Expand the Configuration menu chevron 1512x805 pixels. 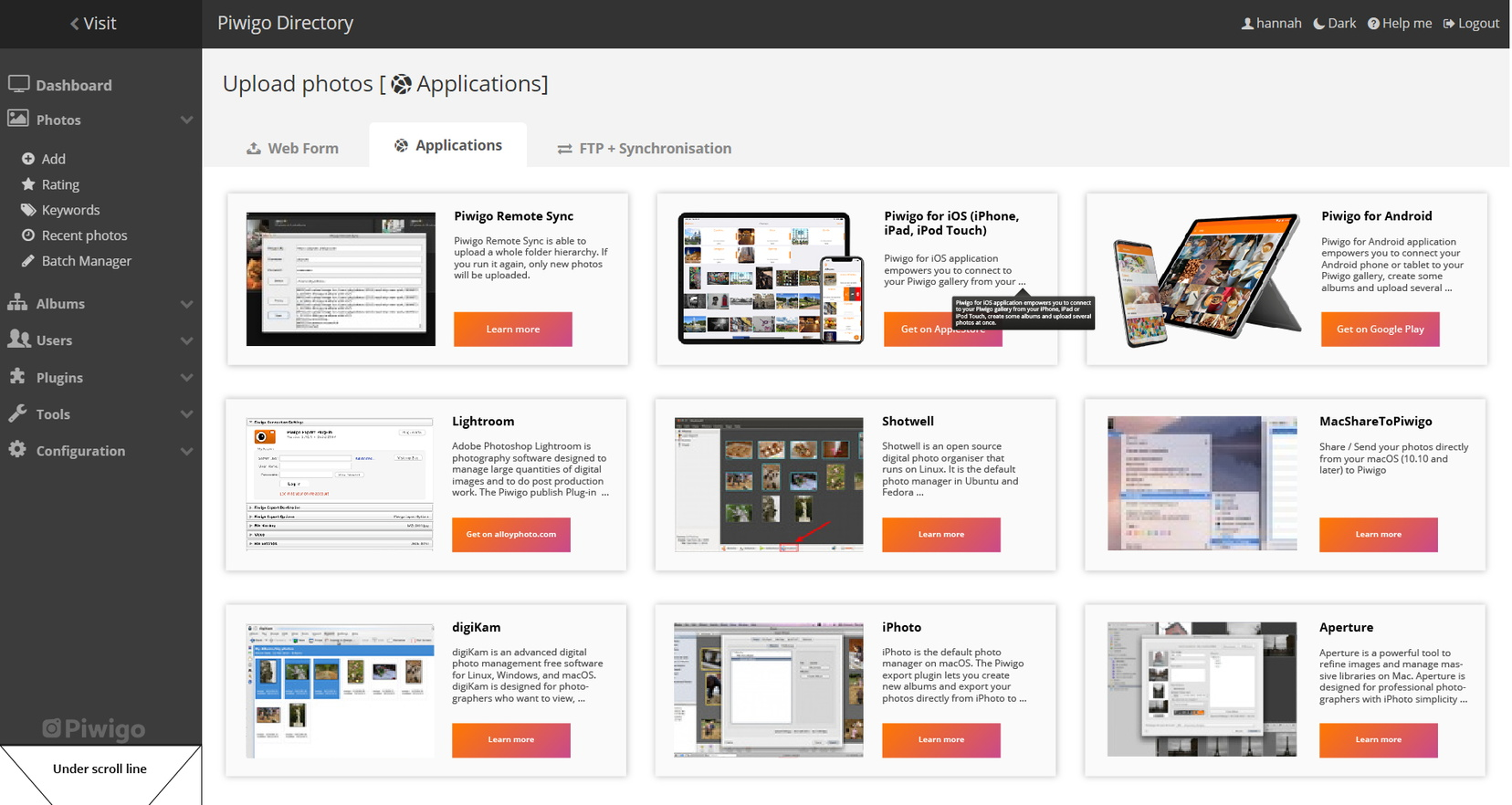tap(186, 451)
